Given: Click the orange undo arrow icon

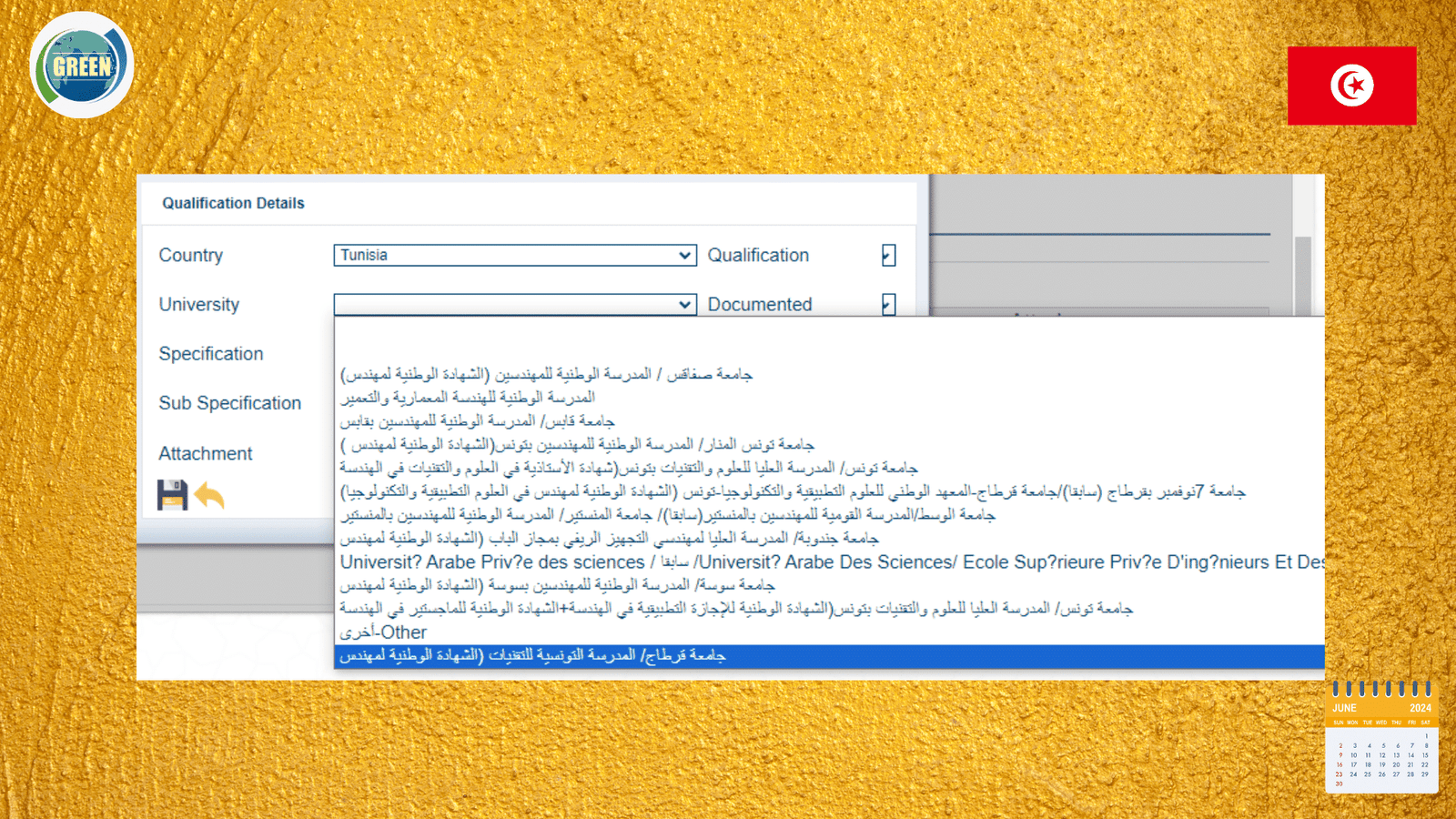Looking at the screenshot, I should point(209,496).
